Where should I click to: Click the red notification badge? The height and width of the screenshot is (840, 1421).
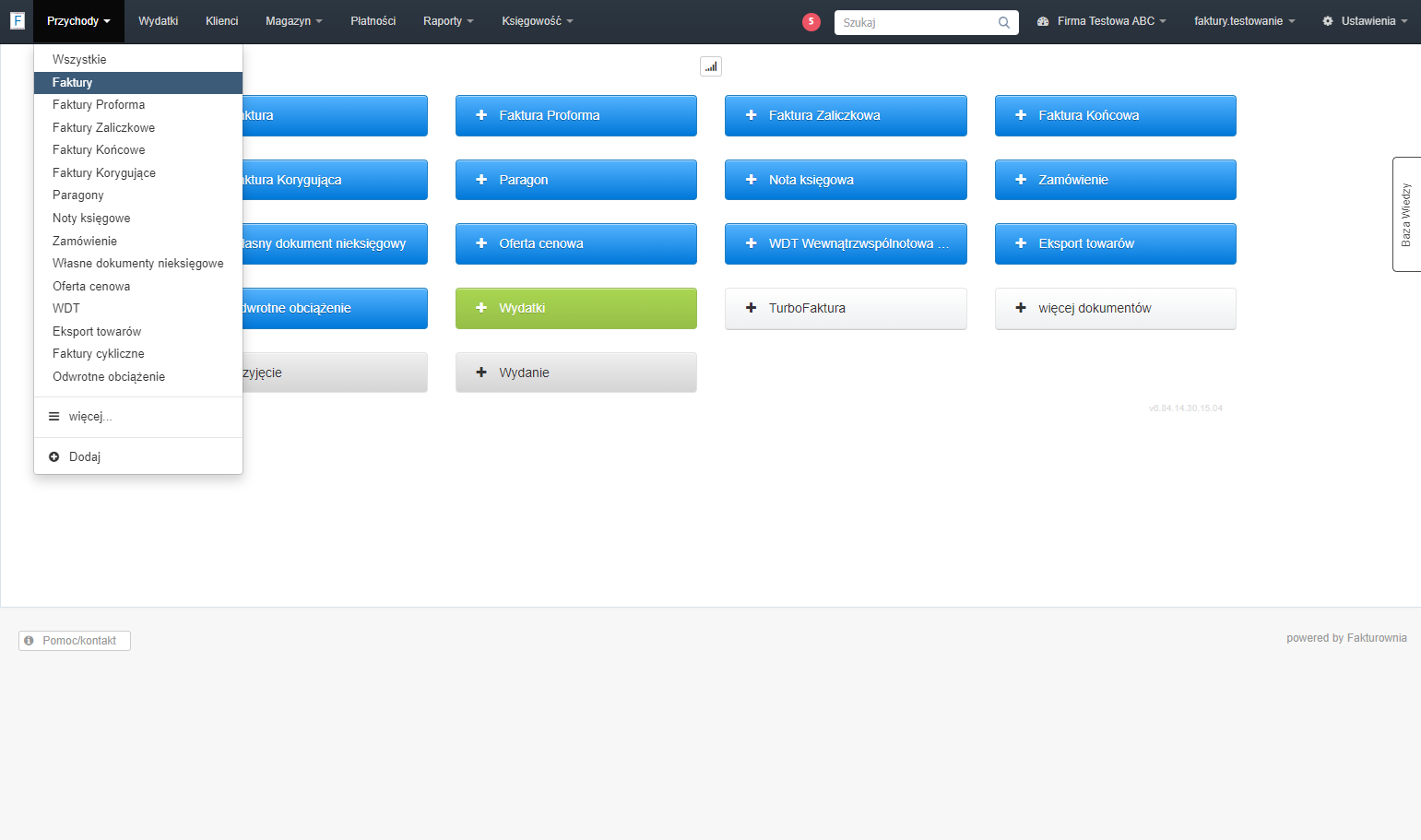(x=811, y=22)
